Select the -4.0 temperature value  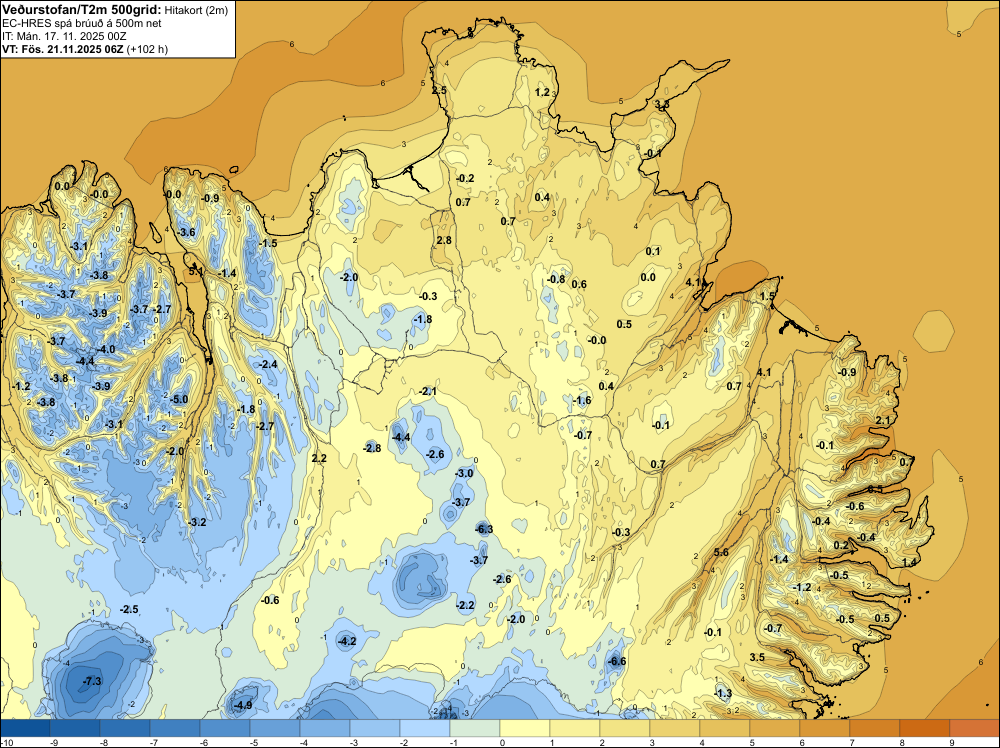107,349
